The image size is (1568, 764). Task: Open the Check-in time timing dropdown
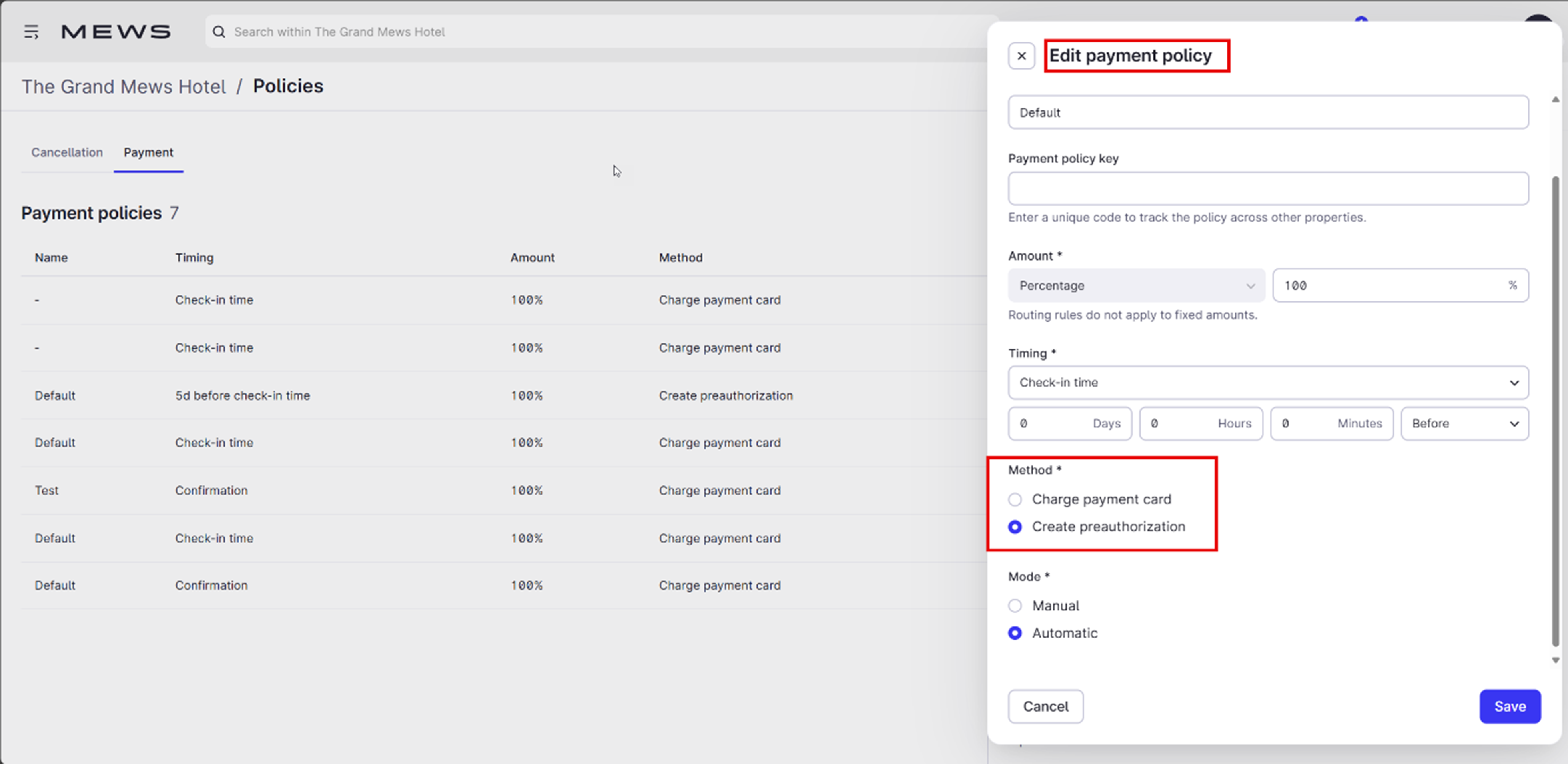coord(1268,382)
